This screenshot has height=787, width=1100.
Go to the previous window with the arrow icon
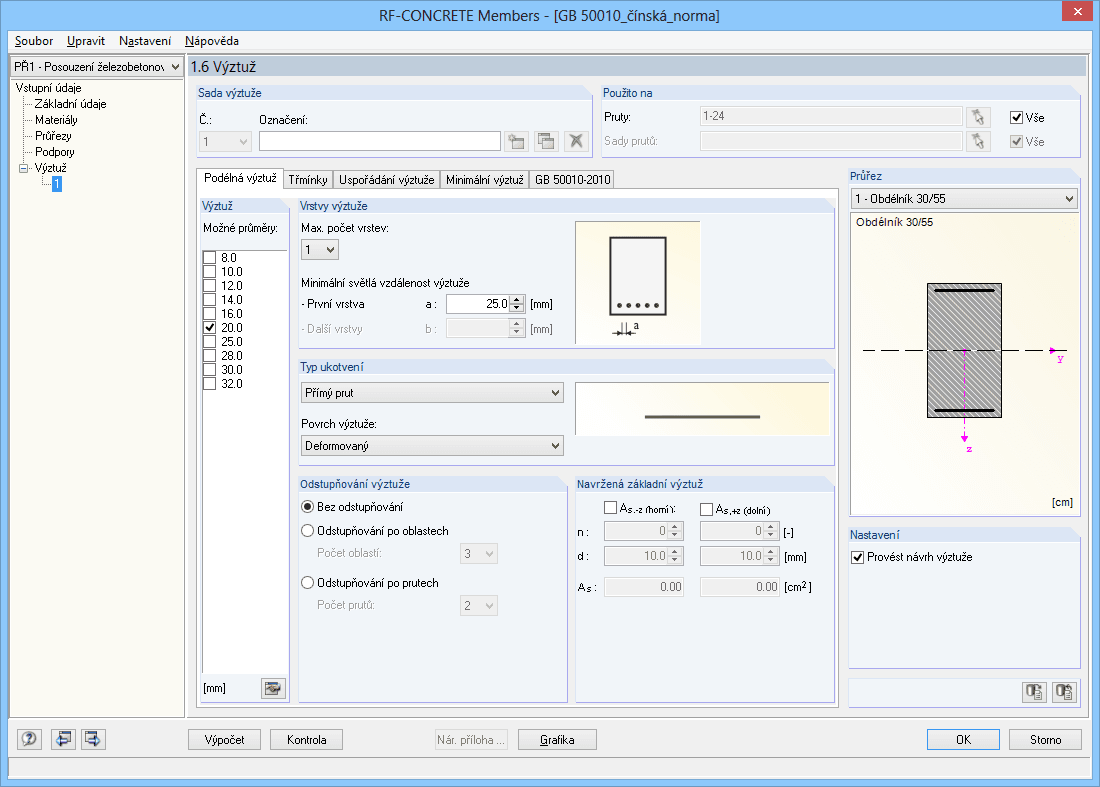[63, 739]
